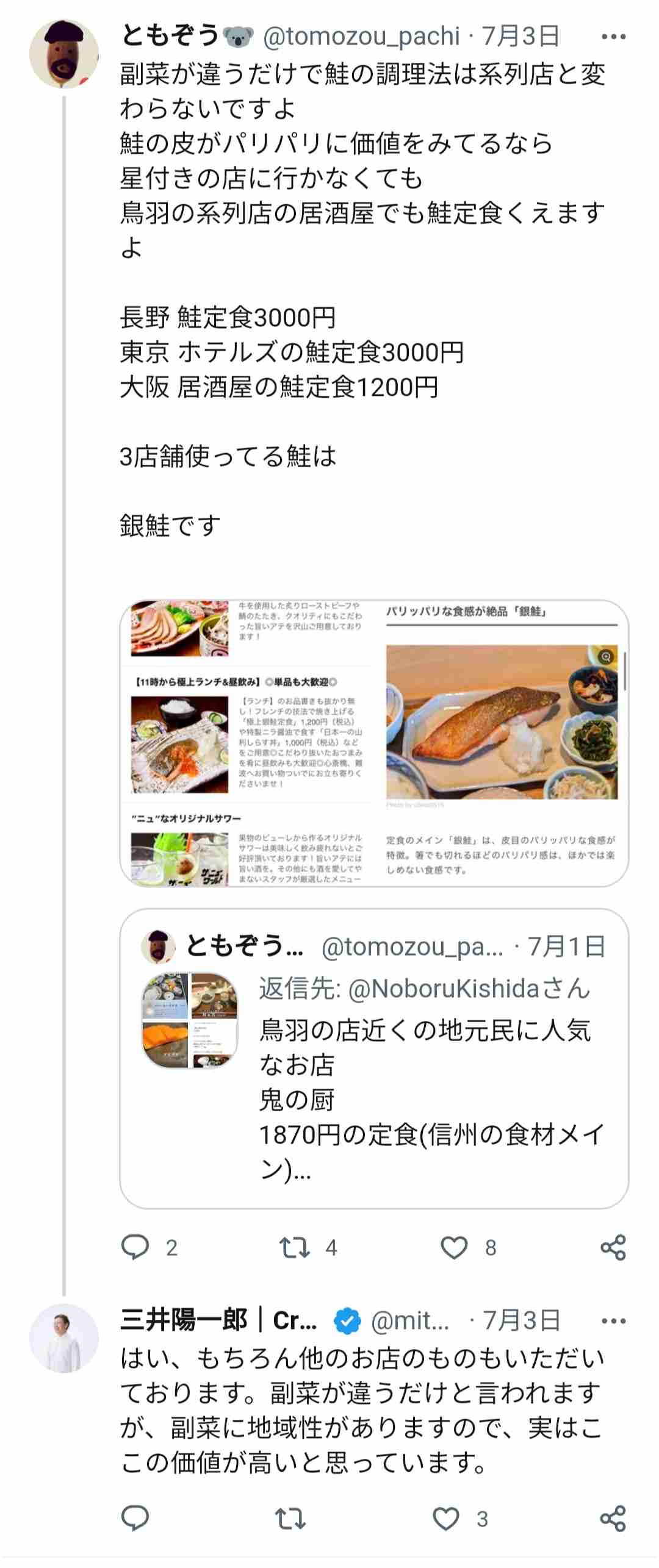Open more options for ともぞう's tweet

point(613,37)
